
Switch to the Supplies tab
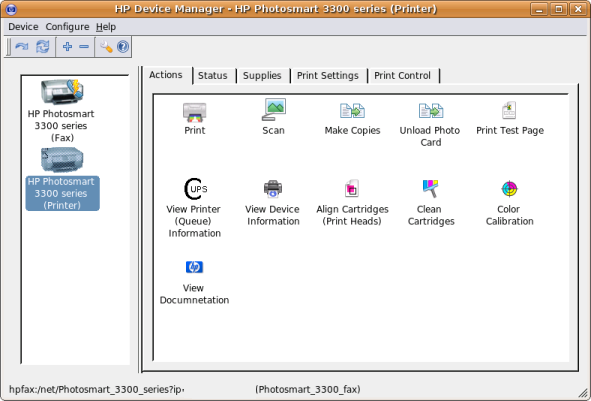[x=262, y=76]
